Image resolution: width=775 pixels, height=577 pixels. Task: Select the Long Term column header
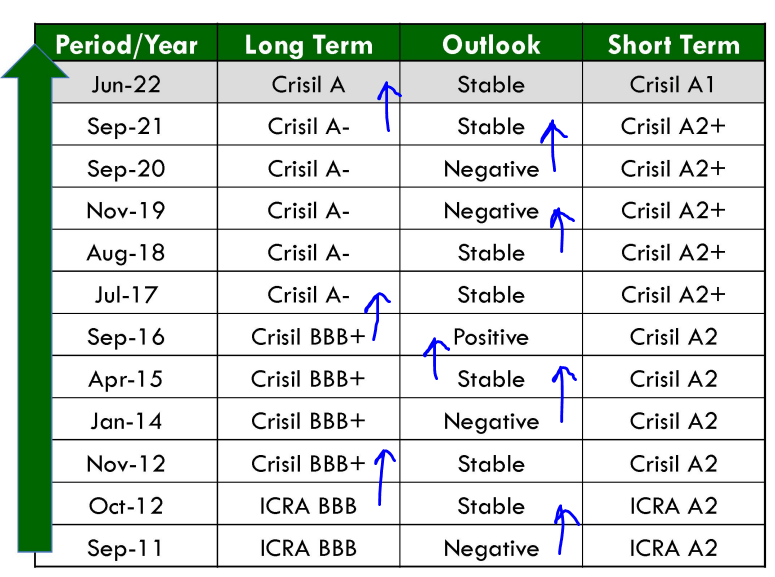click(308, 45)
